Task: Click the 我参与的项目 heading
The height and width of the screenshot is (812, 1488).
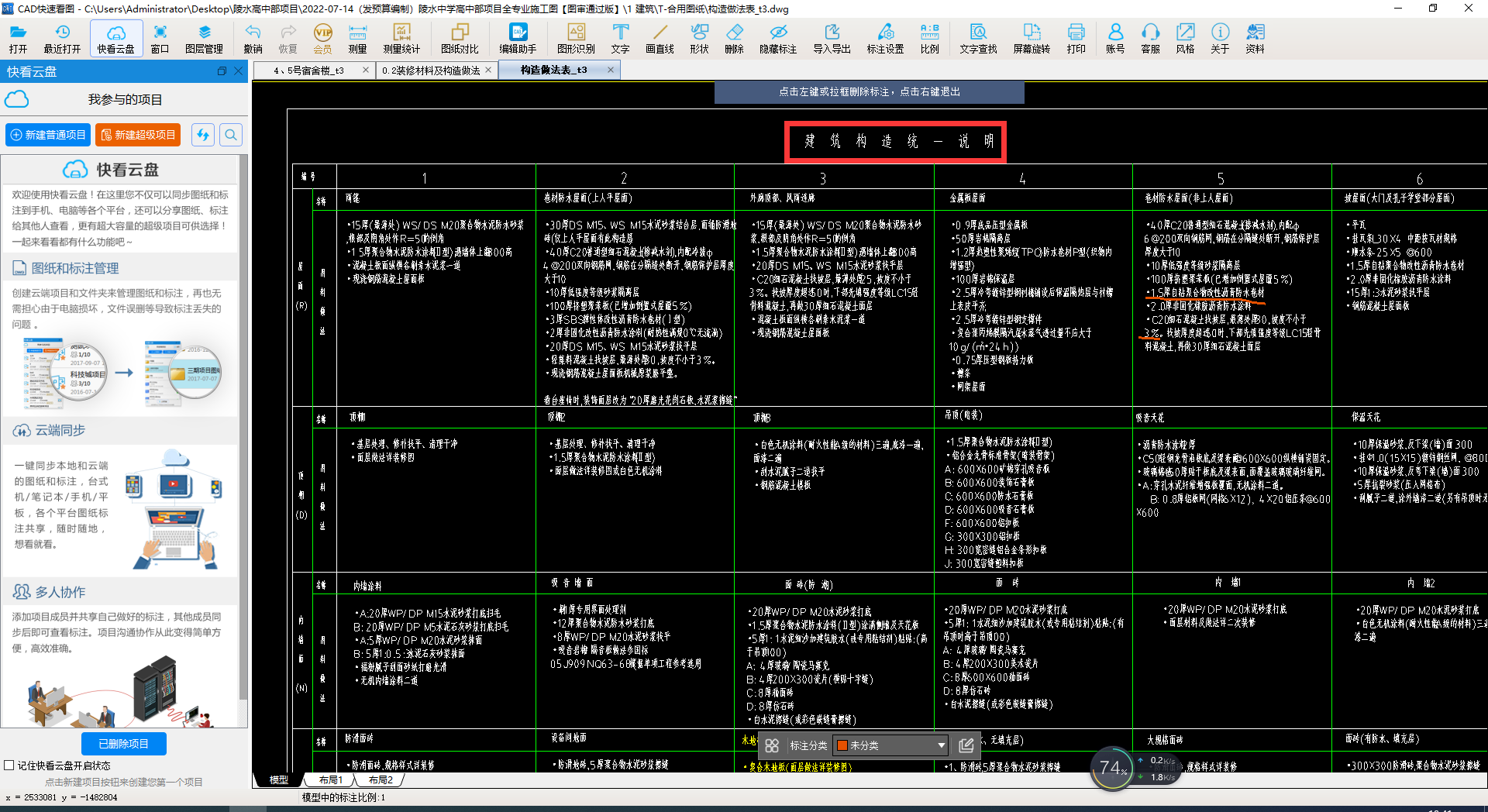Action: tap(125, 100)
